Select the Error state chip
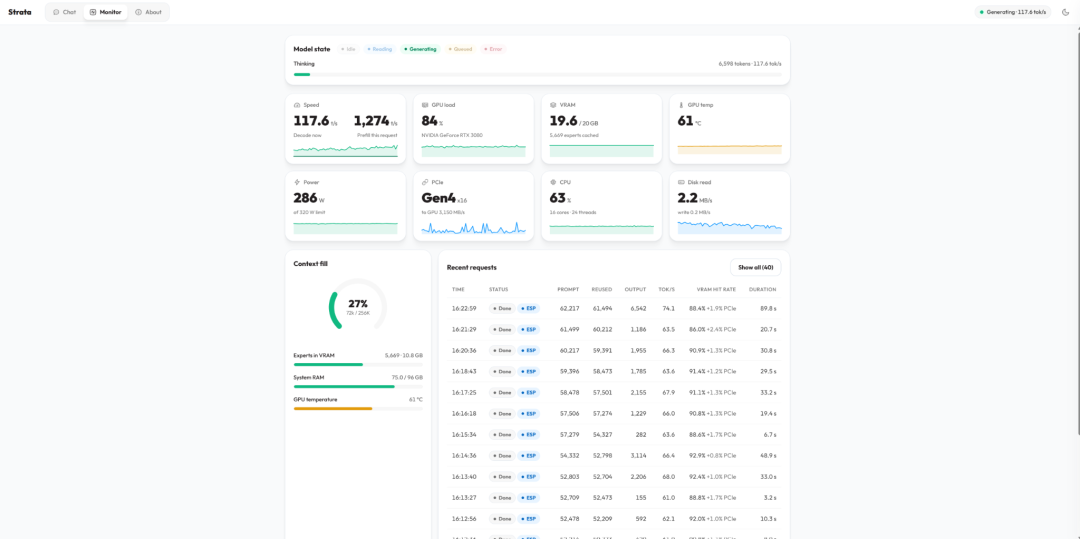This screenshot has height=539, width=1080. (x=493, y=49)
